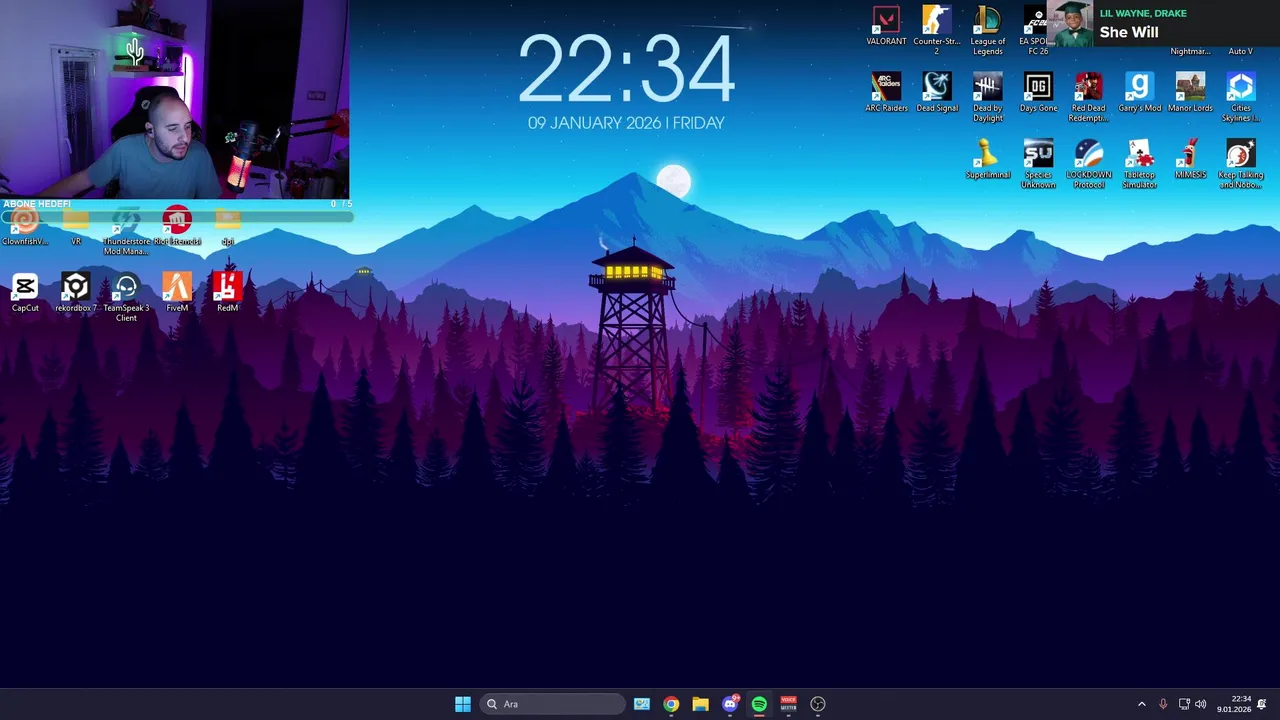Switch to OBS Studio in the taskbar
Image resolution: width=1280 pixels, height=720 pixels.
818,704
